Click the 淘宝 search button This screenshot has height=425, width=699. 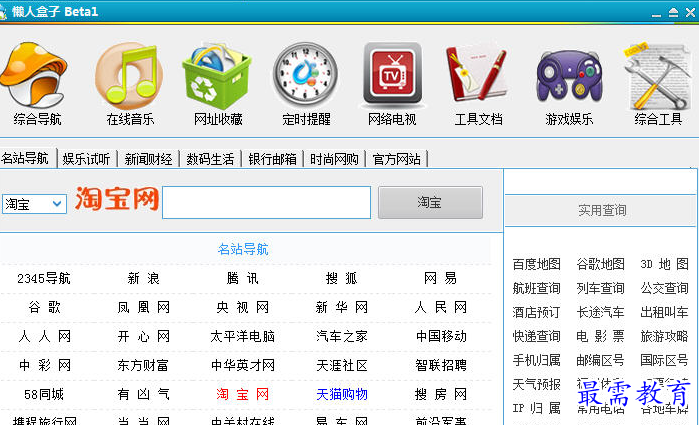point(430,202)
